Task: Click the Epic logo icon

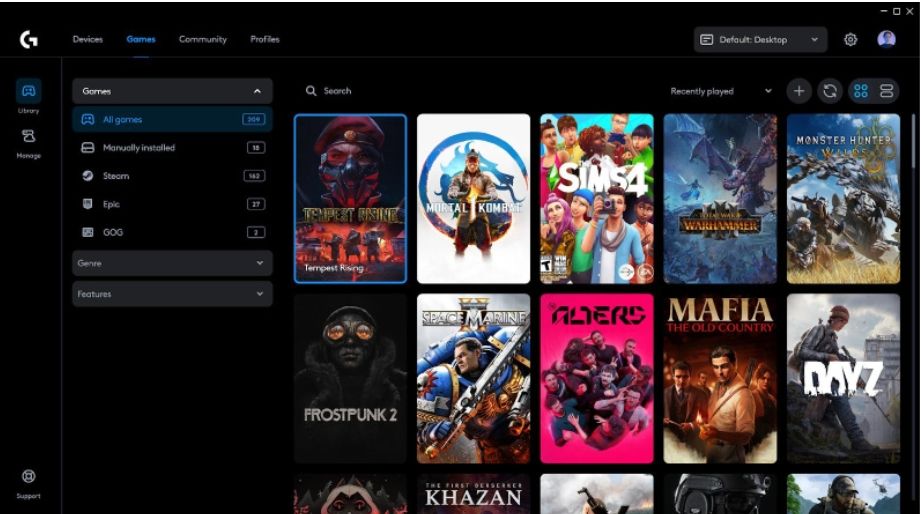Action: point(88,204)
